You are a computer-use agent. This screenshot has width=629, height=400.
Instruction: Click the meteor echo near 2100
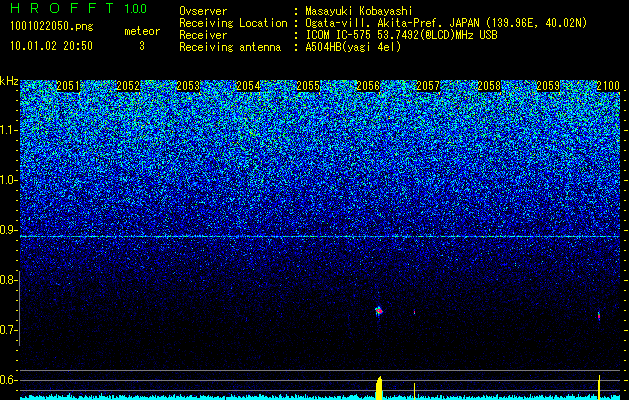click(599, 316)
